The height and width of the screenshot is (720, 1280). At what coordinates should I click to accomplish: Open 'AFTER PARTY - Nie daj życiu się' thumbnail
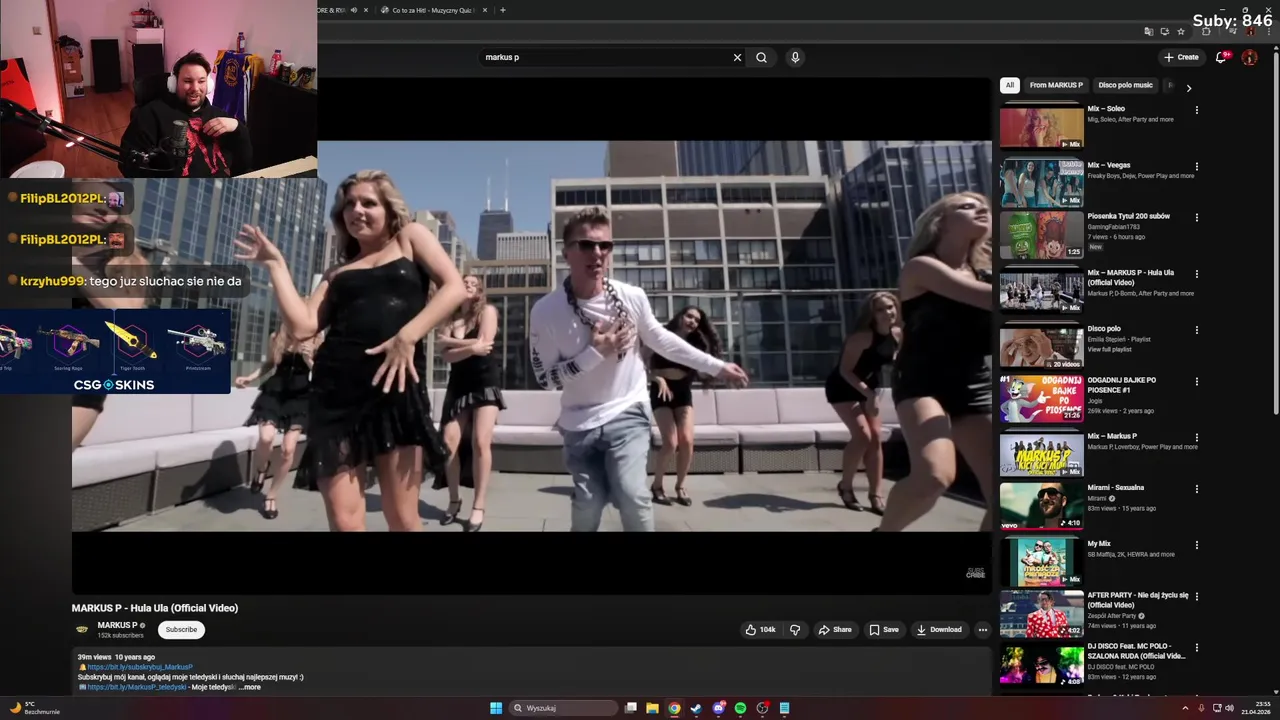click(1041, 613)
